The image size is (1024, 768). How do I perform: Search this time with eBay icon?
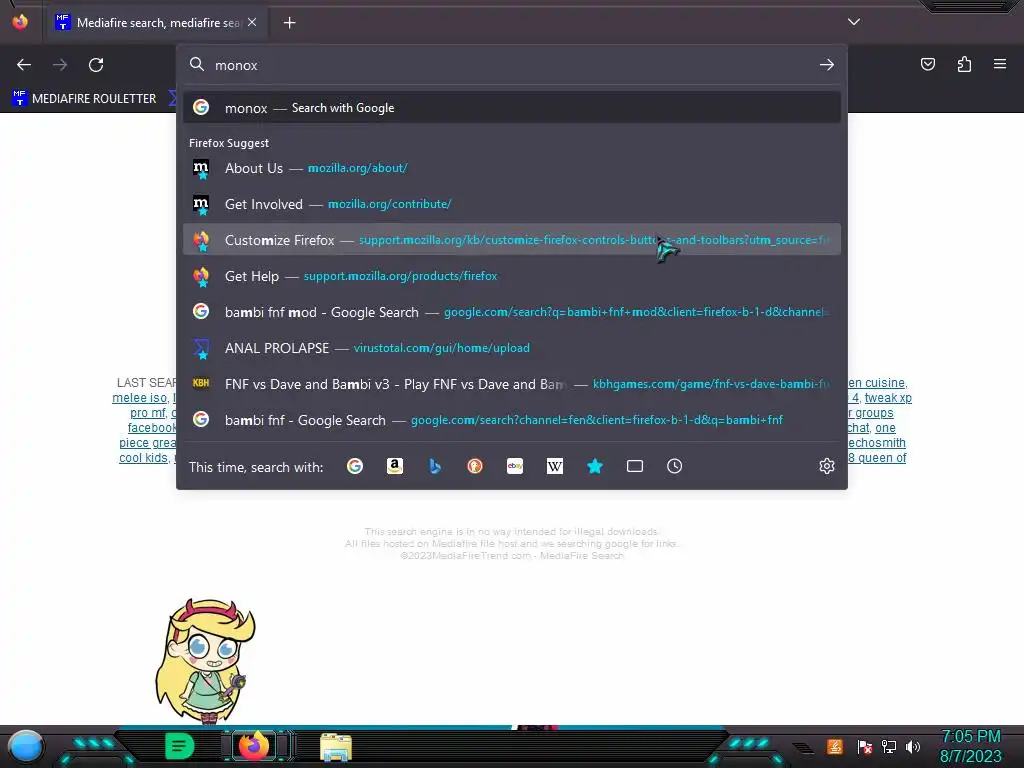515,466
